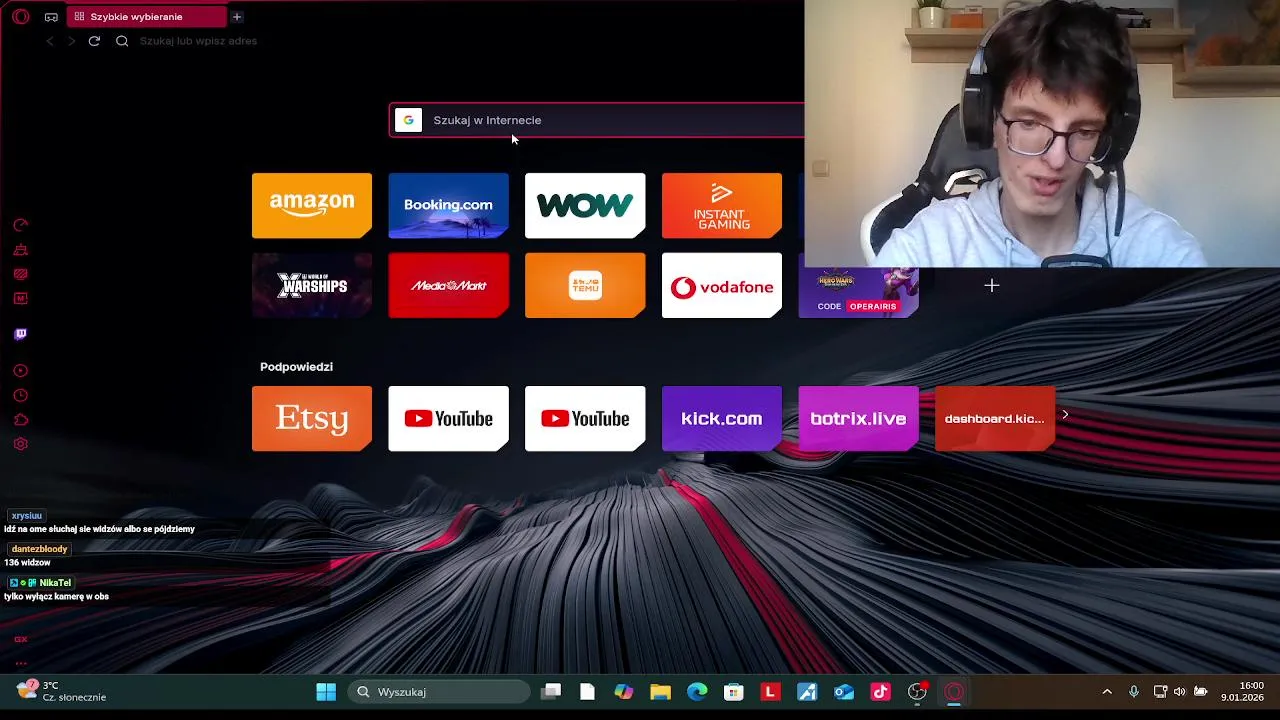1280x720 pixels.
Task: Open GX Cleaner in the sidebar
Action: (x=20, y=250)
